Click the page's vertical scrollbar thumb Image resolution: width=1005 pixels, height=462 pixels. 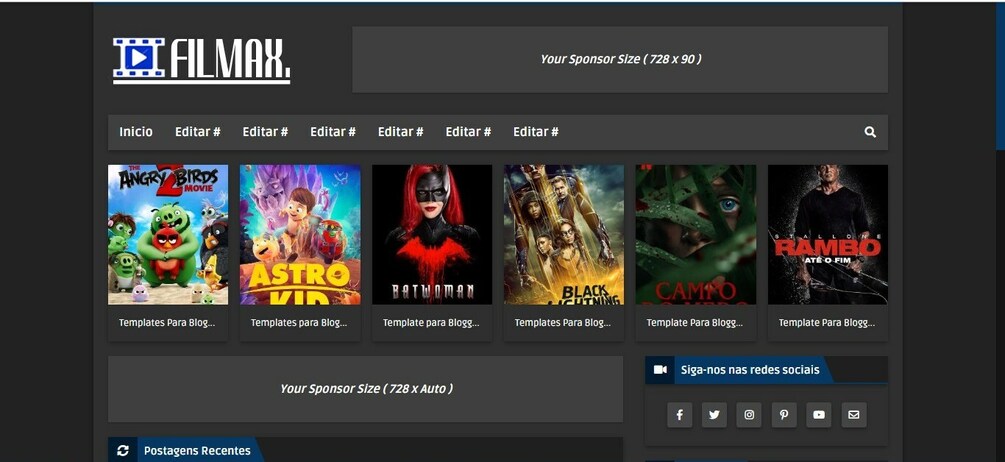(x=1001, y=77)
